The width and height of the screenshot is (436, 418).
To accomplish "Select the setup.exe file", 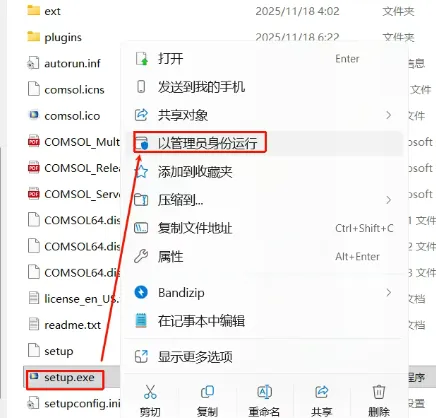I will point(69,377).
